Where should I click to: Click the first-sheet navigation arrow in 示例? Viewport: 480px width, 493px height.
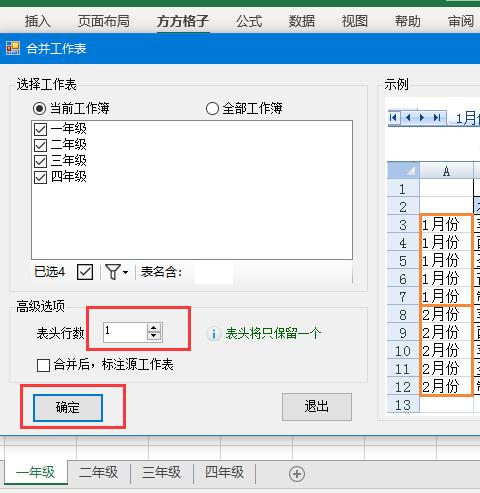coord(394,118)
